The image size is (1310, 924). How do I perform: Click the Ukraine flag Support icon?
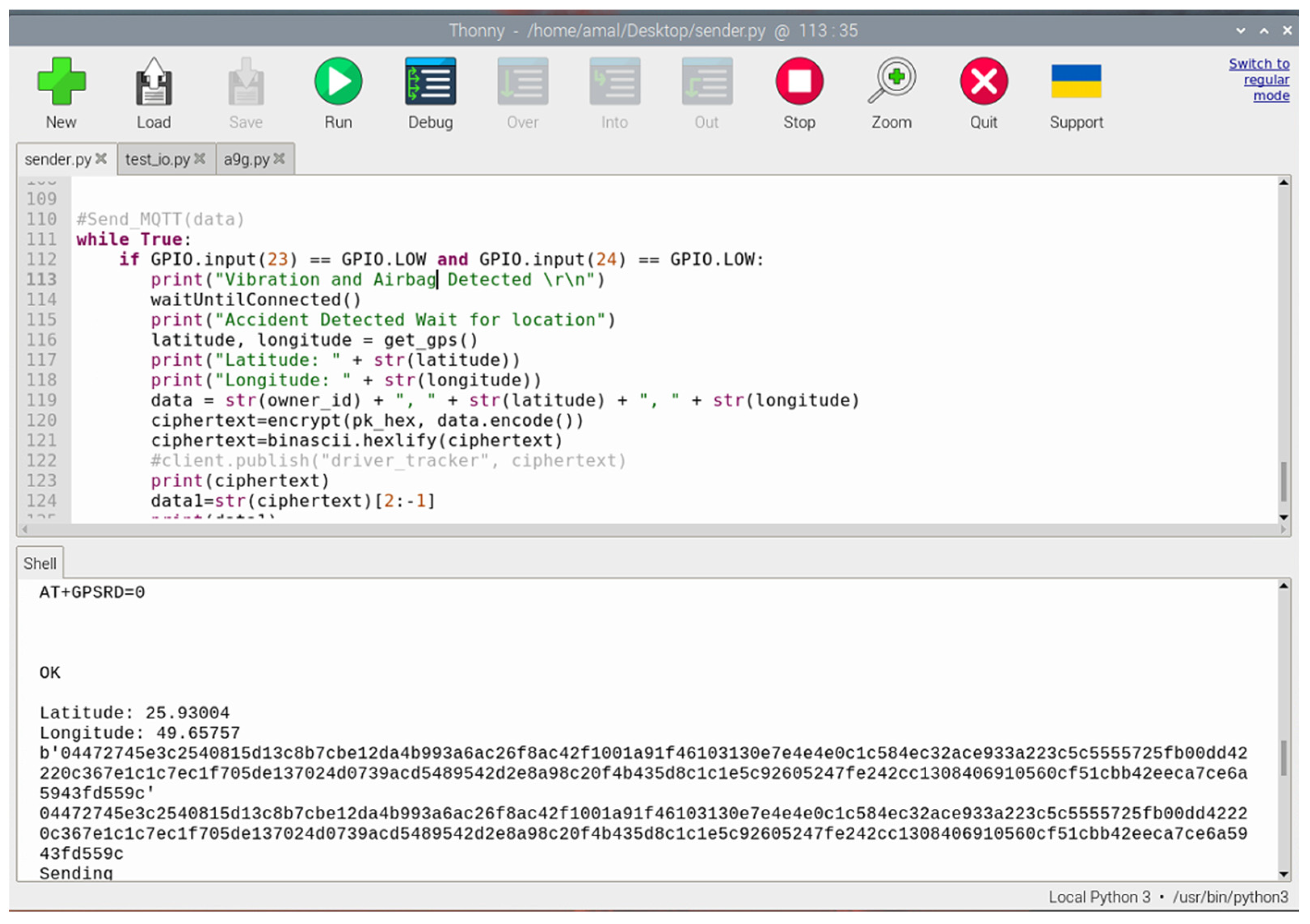point(1076,82)
